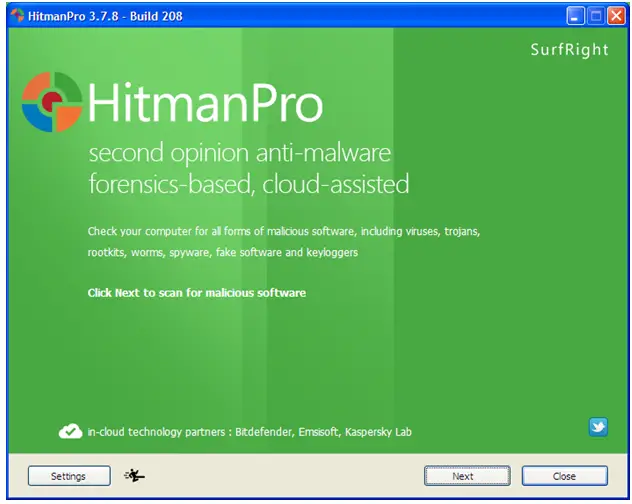The height and width of the screenshot is (504, 632).
Task: Click the large HitmanPro heading text
Action: pos(205,102)
